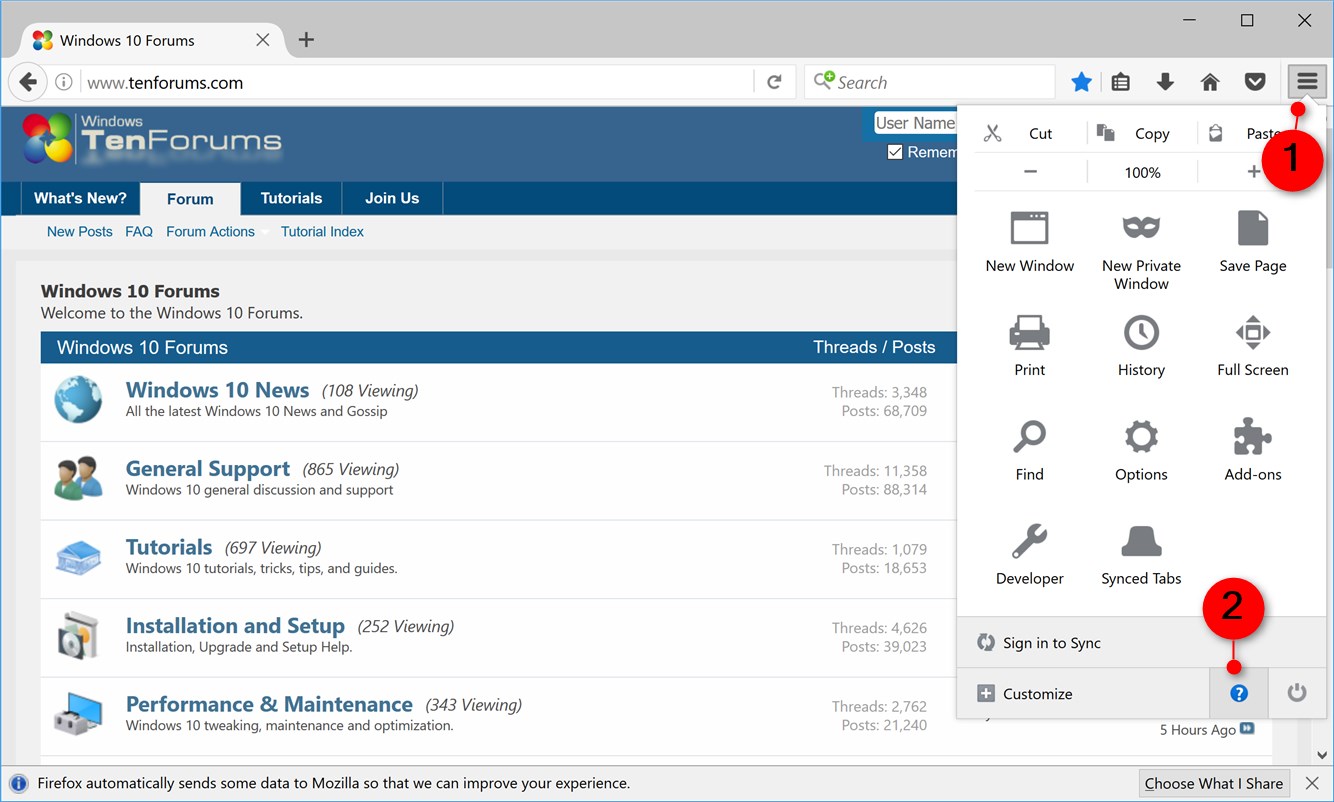Click the URL address bar

pos(415,82)
